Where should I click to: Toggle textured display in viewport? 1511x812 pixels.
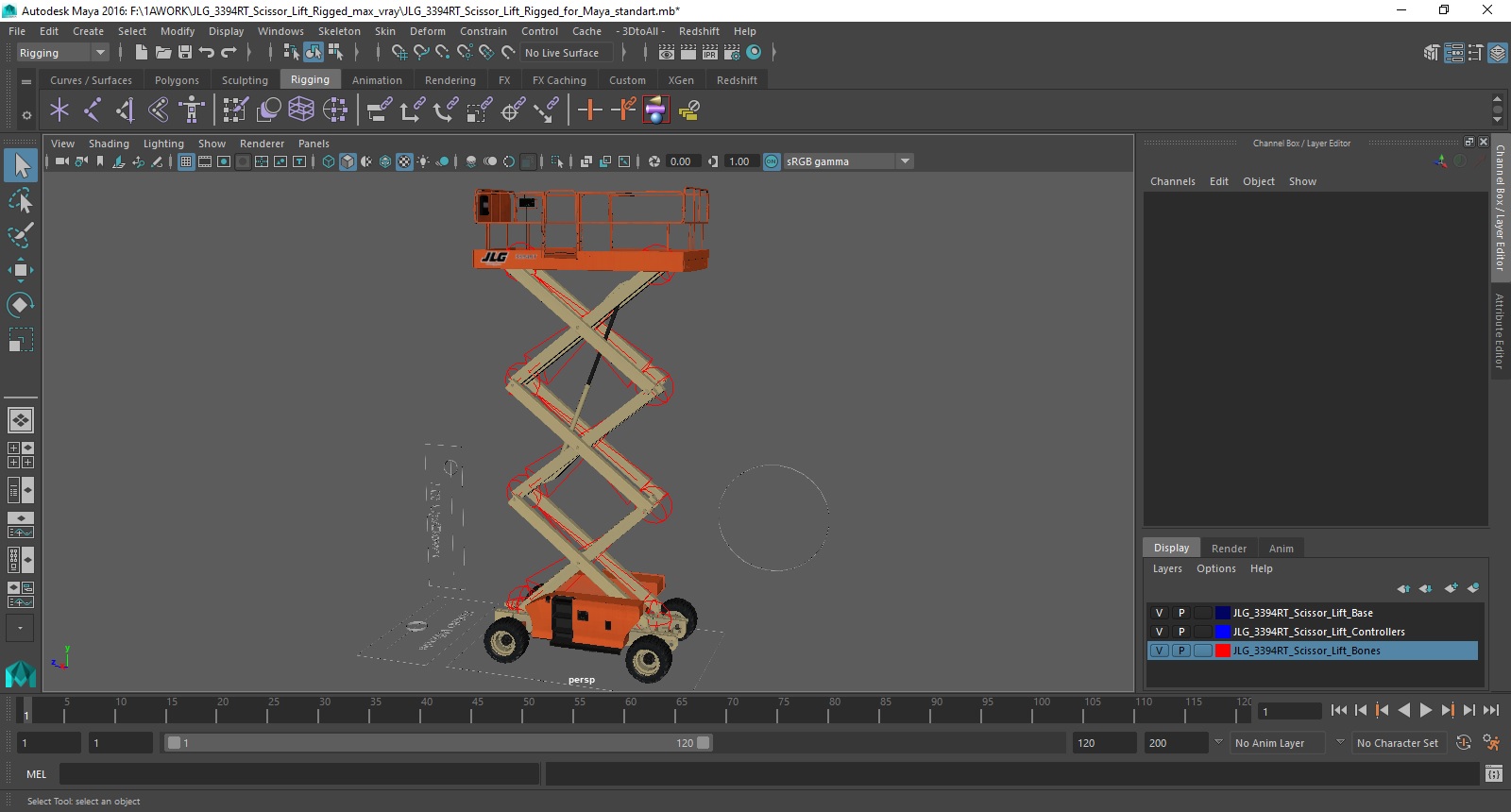tap(404, 161)
